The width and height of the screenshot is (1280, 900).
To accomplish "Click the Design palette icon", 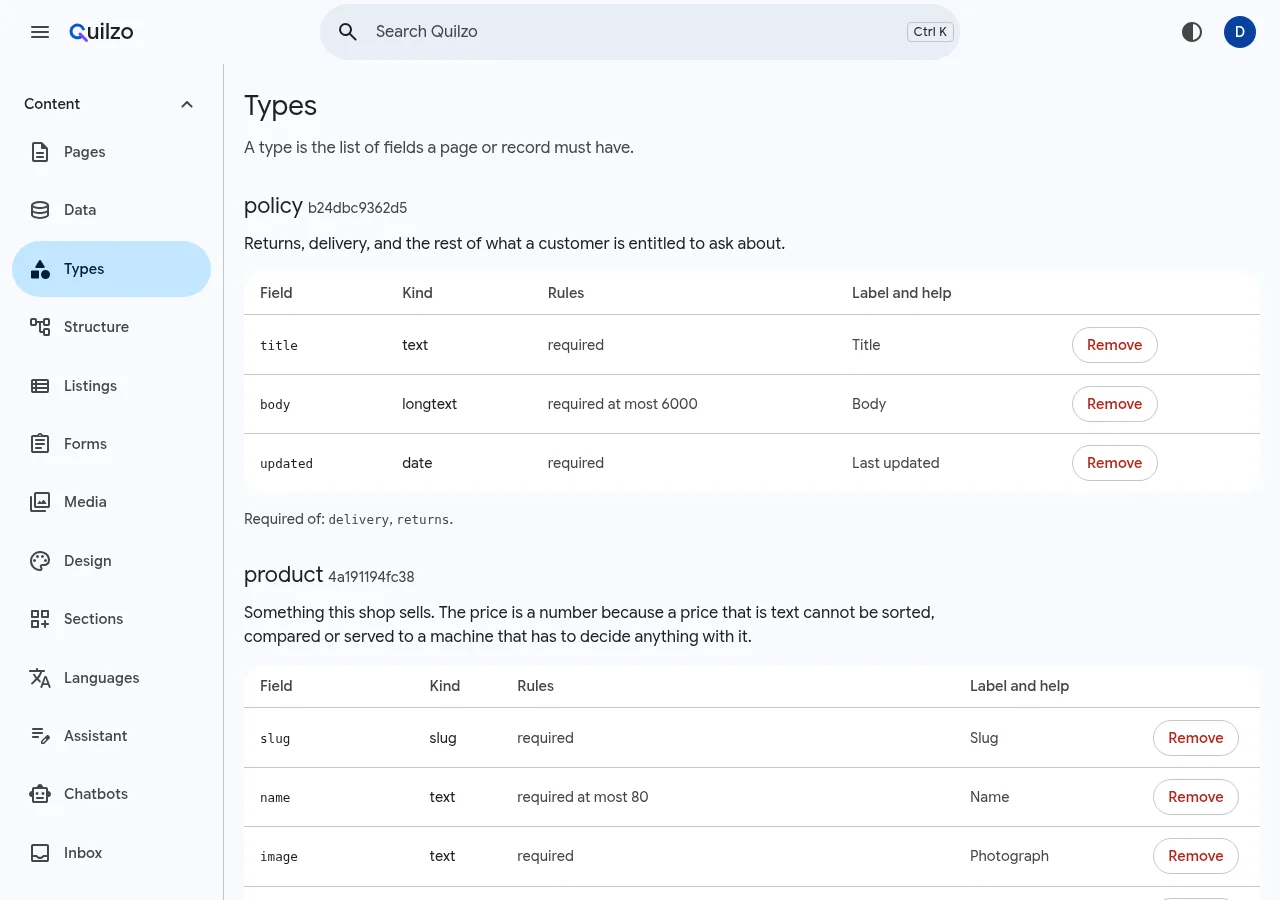I will (x=40, y=561).
